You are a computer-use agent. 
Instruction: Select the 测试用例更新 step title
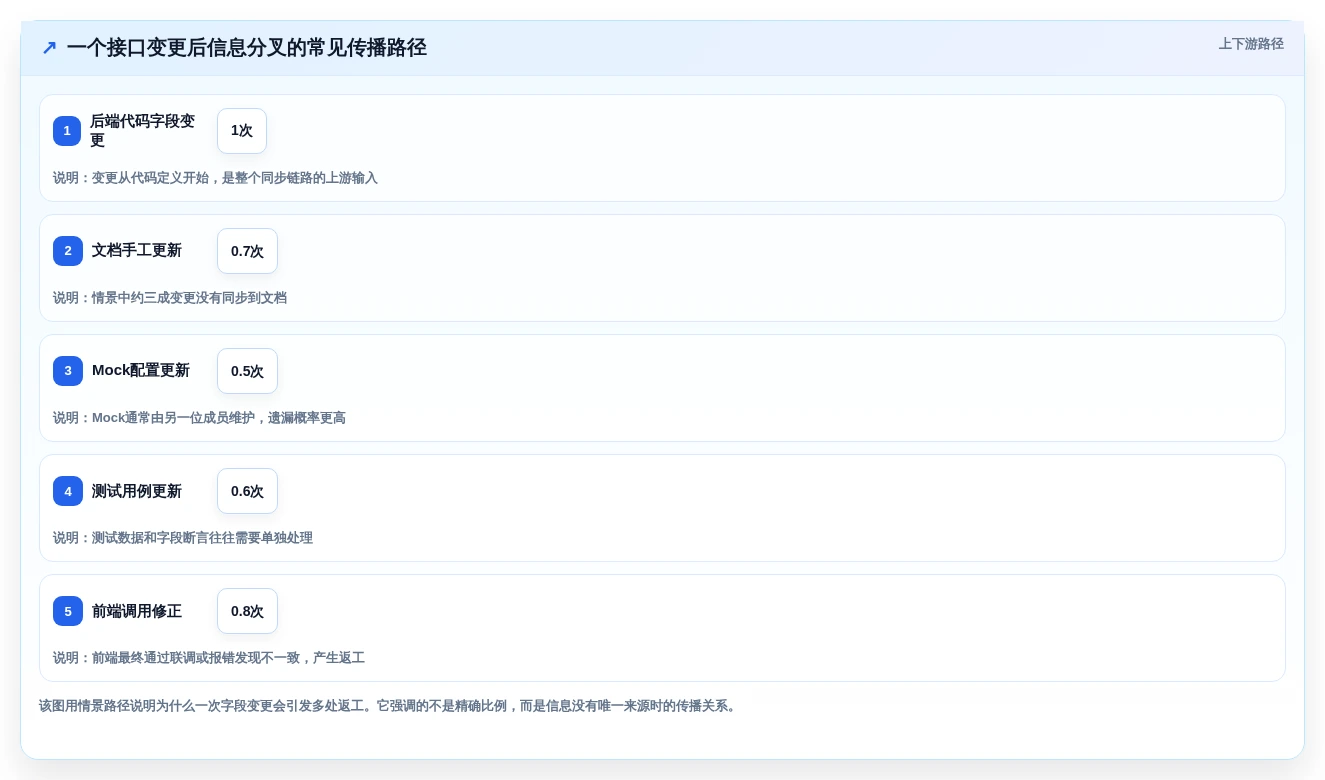coord(137,491)
